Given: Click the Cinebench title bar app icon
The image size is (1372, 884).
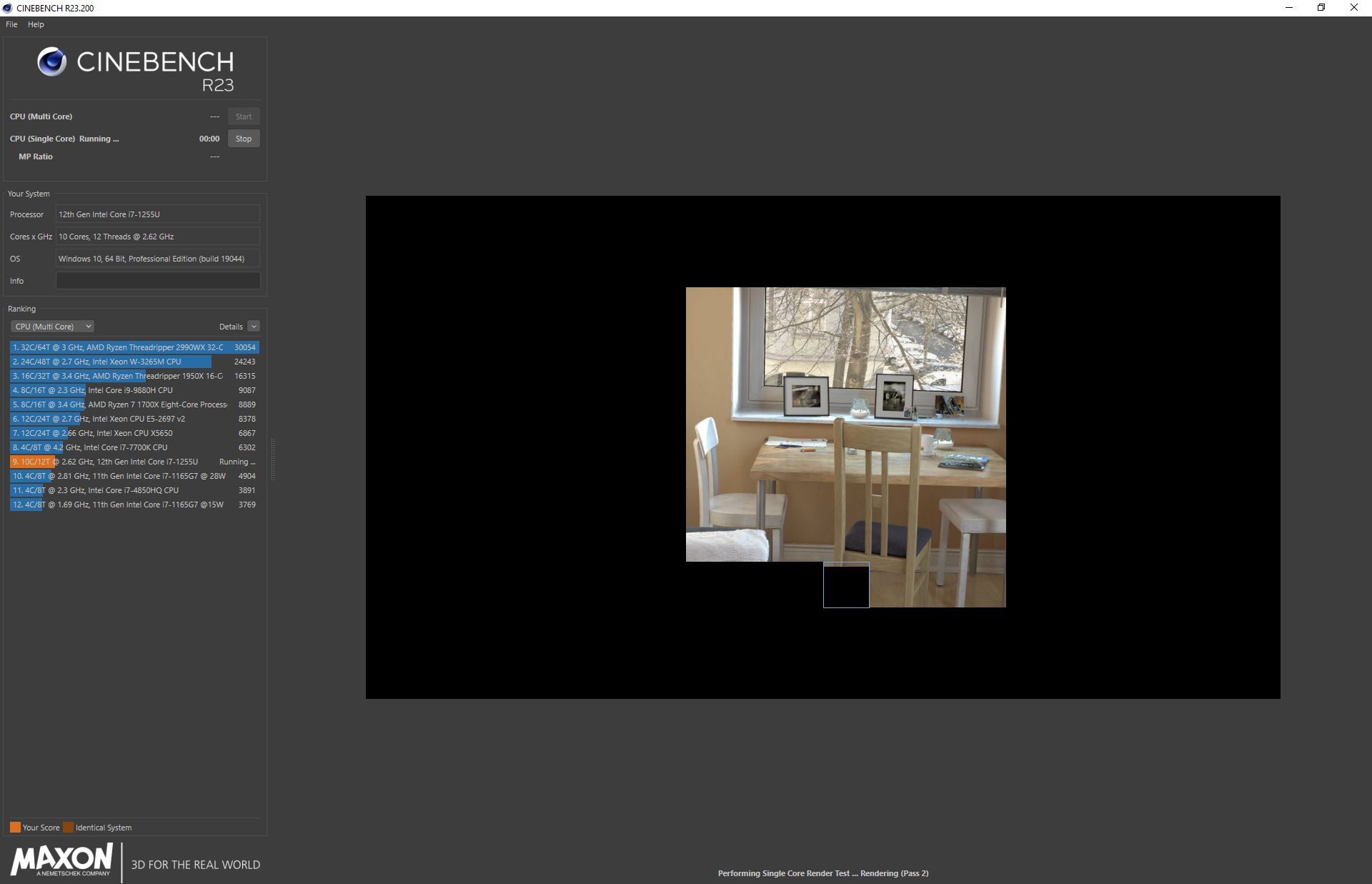Looking at the screenshot, I should (x=7, y=8).
